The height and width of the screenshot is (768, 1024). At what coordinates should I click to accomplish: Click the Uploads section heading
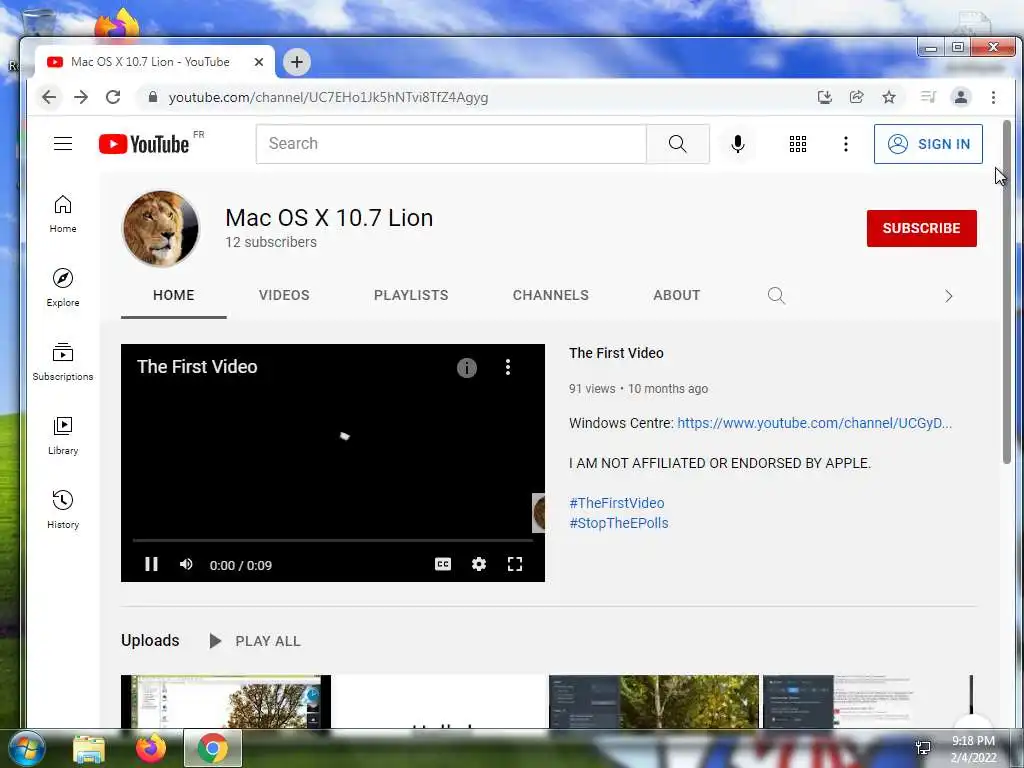pos(150,641)
